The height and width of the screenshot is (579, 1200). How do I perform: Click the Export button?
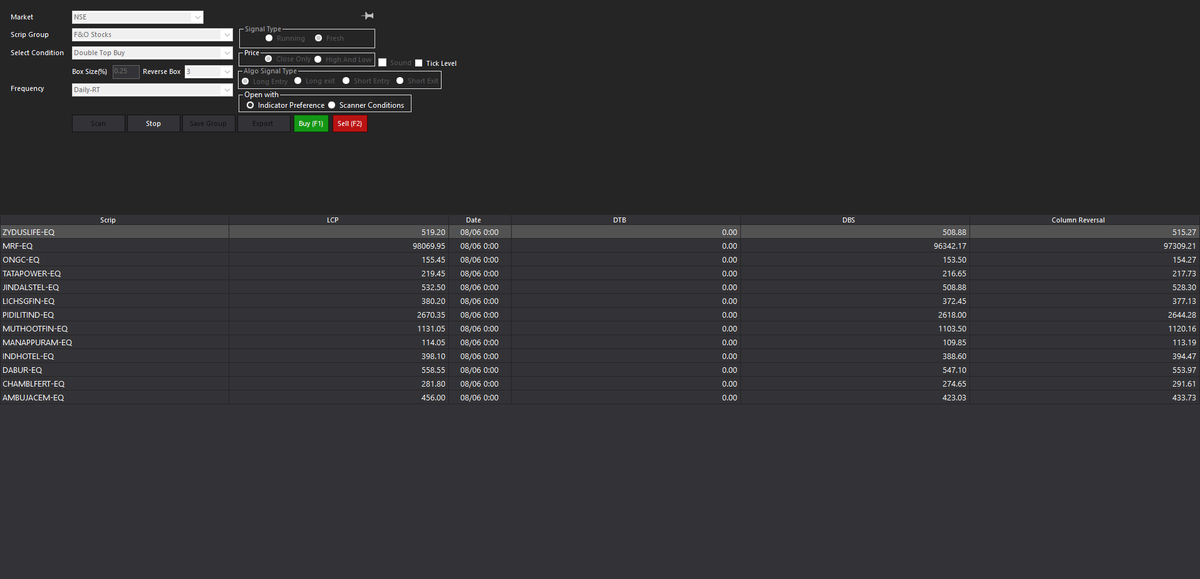(x=263, y=123)
